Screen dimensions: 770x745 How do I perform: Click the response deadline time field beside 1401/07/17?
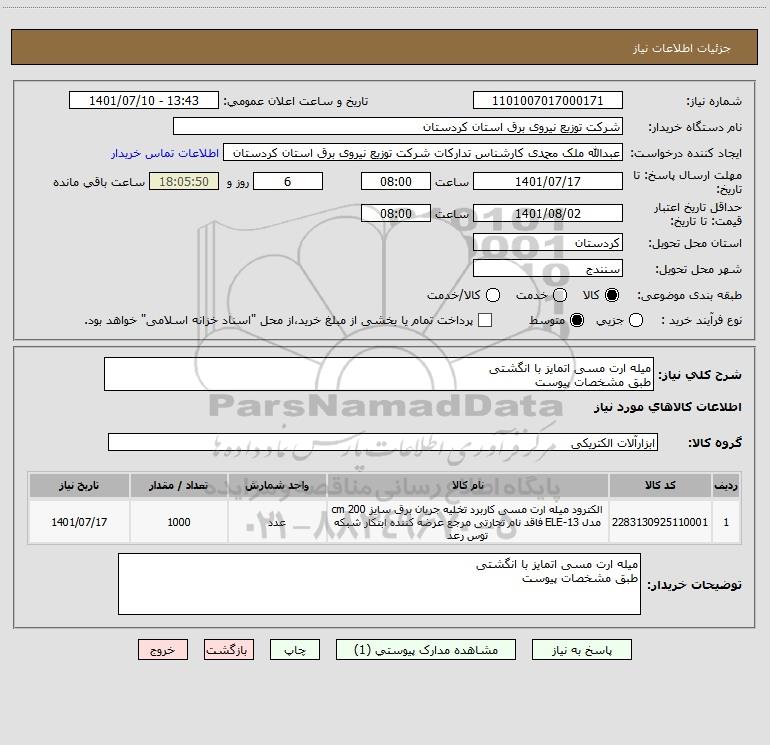[396, 181]
